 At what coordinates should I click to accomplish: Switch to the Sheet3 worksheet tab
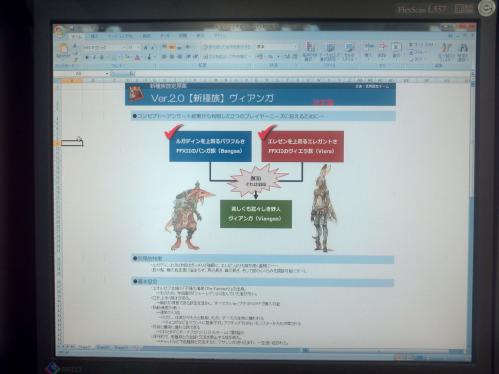click(121, 348)
